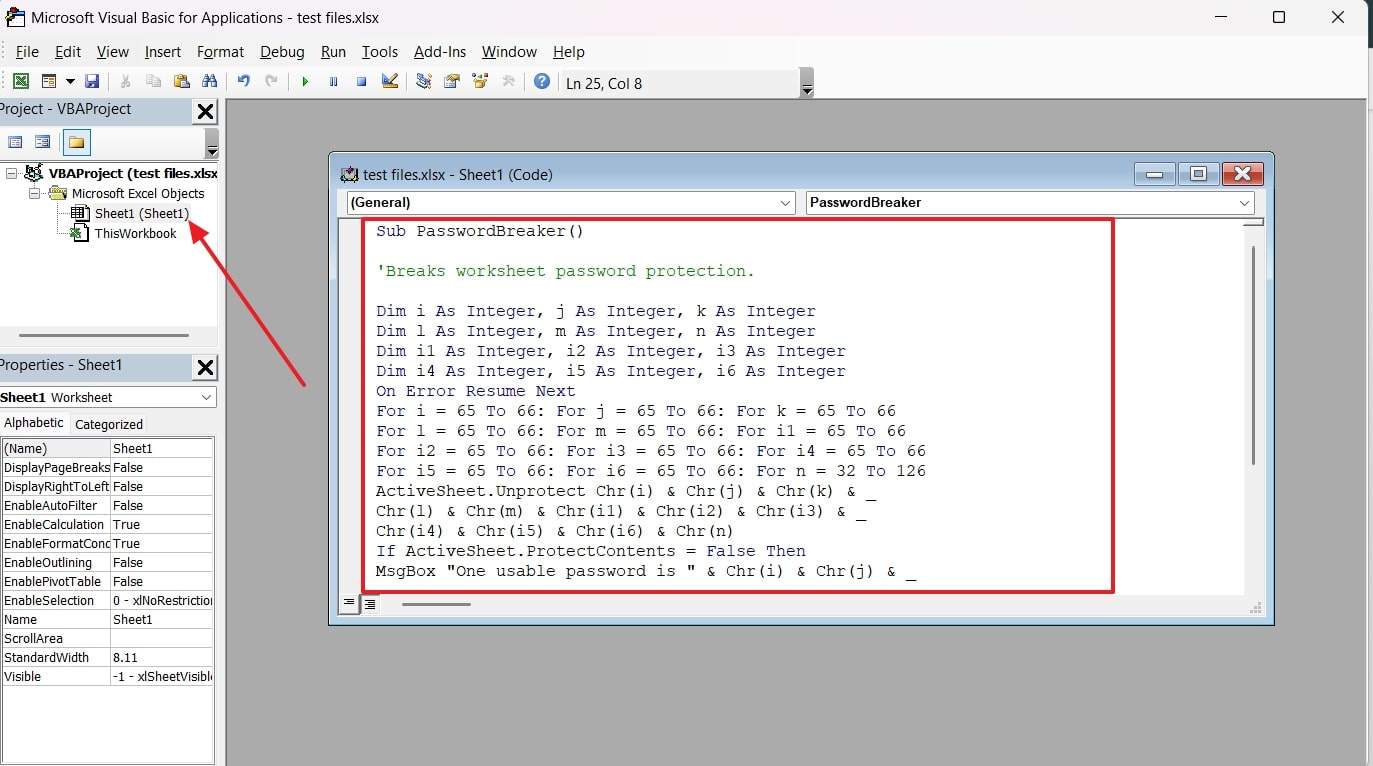1373x766 pixels.
Task: Open Find with the binoculars icon
Action: pos(209,82)
